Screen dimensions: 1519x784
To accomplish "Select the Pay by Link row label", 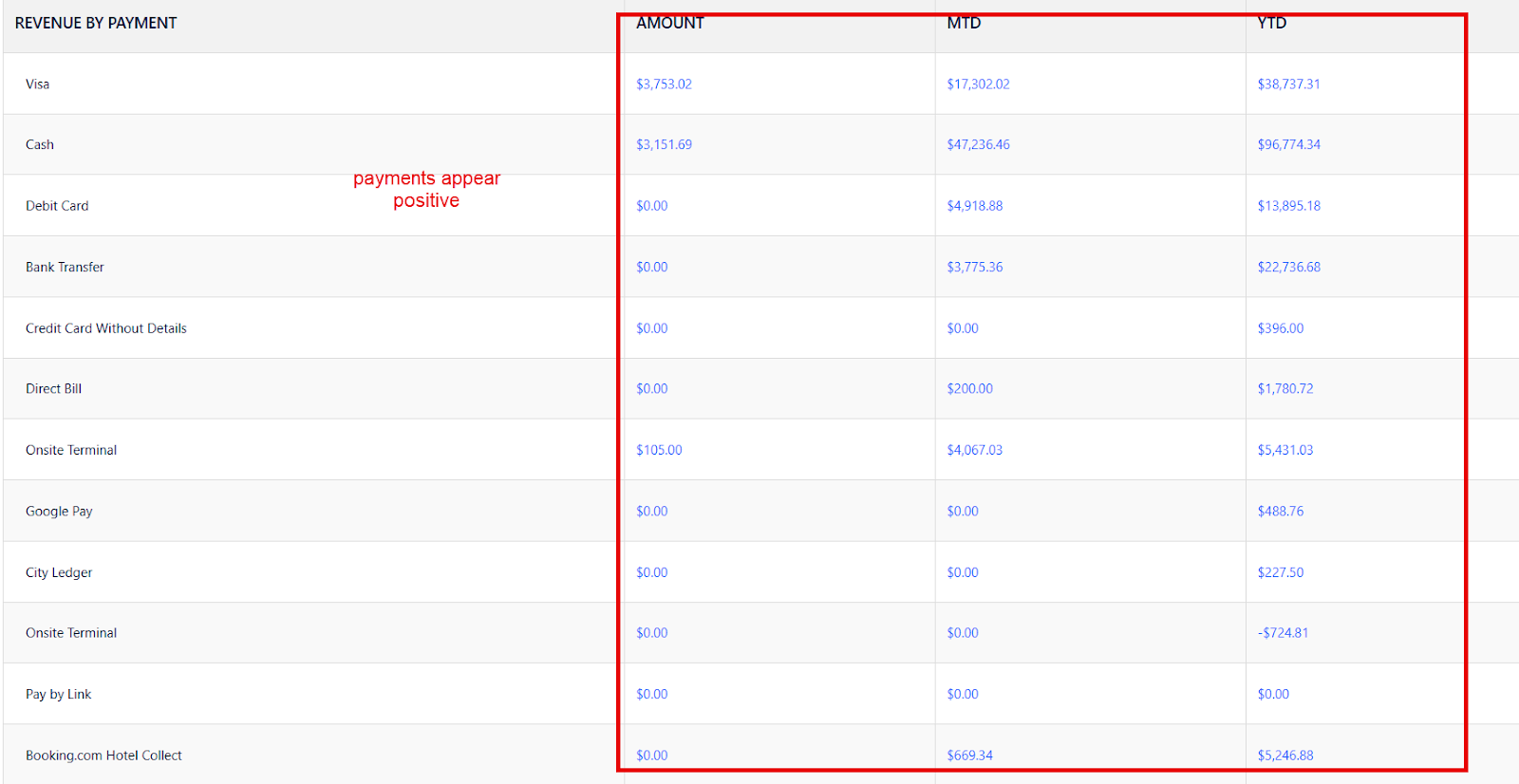I will point(59,695).
